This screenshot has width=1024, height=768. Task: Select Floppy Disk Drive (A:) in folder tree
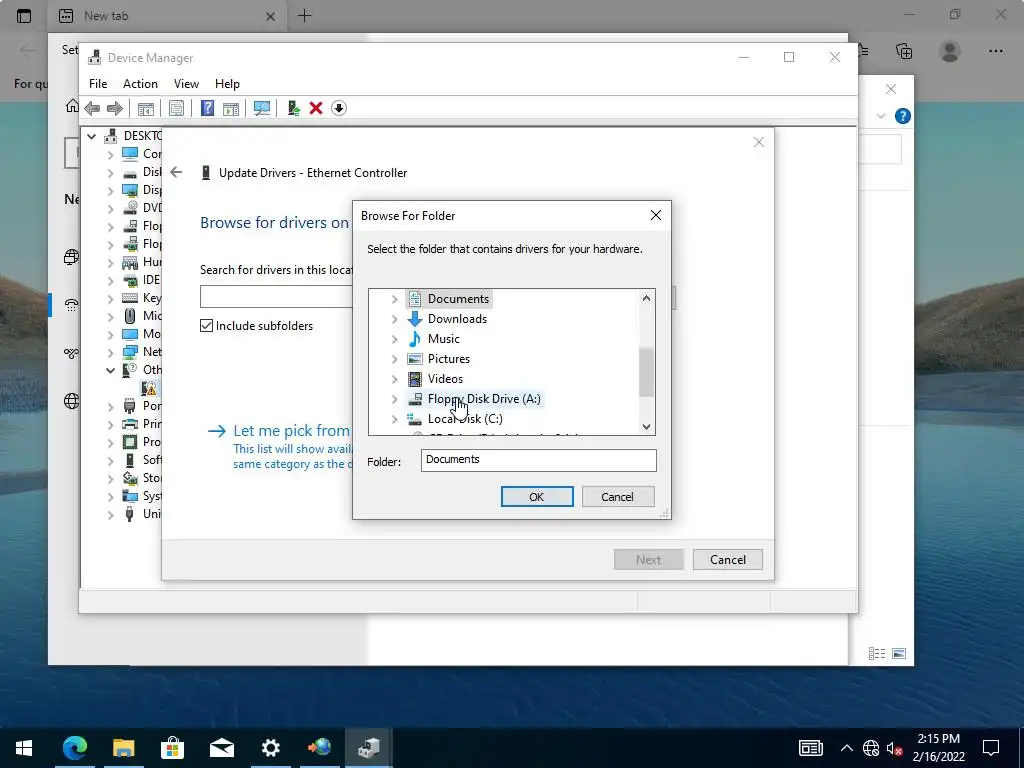(484, 399)
